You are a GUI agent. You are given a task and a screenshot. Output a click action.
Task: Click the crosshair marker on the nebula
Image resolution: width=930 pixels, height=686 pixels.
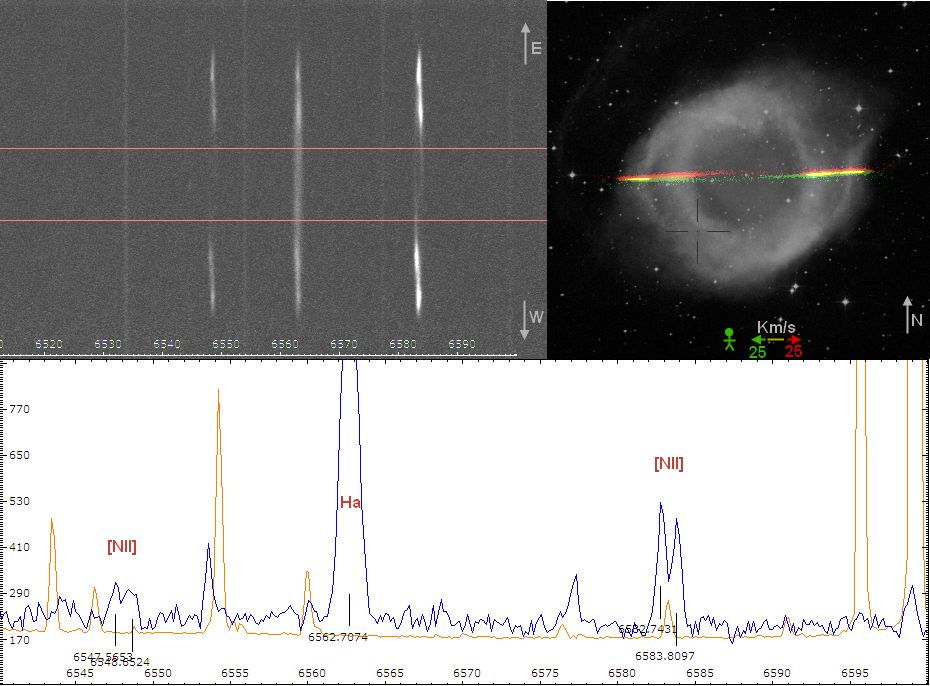pos(697,231)
